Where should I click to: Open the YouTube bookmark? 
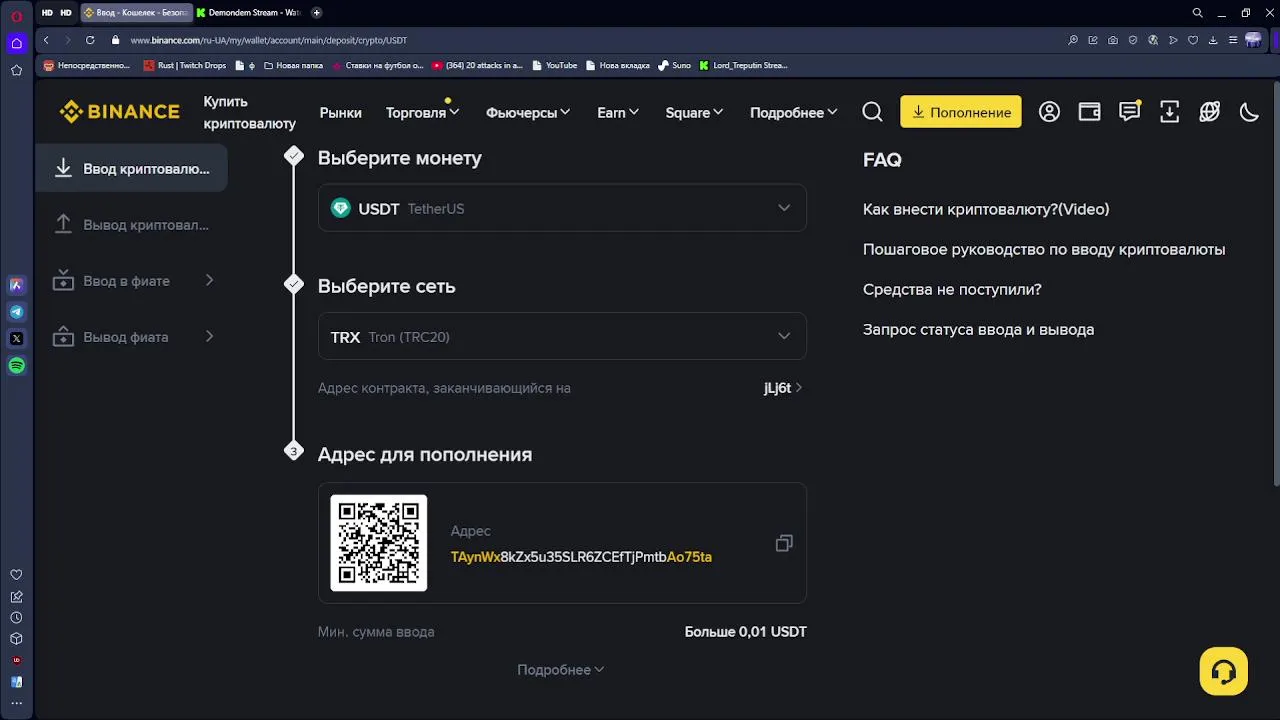click(555, 66)
